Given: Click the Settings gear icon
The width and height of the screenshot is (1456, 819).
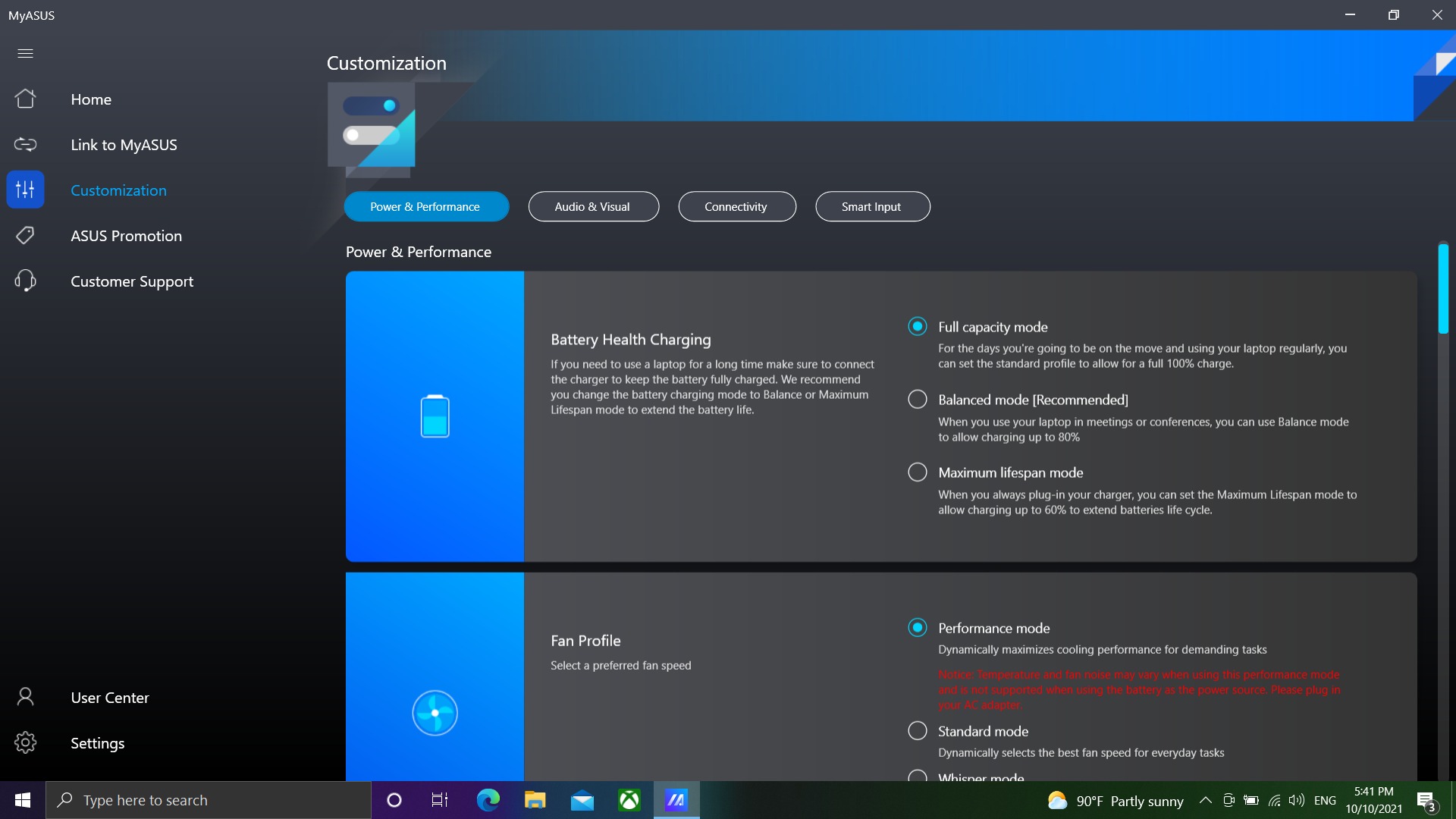Looking at the screenshot, I should pyautogui.click(x=25, y=742).
